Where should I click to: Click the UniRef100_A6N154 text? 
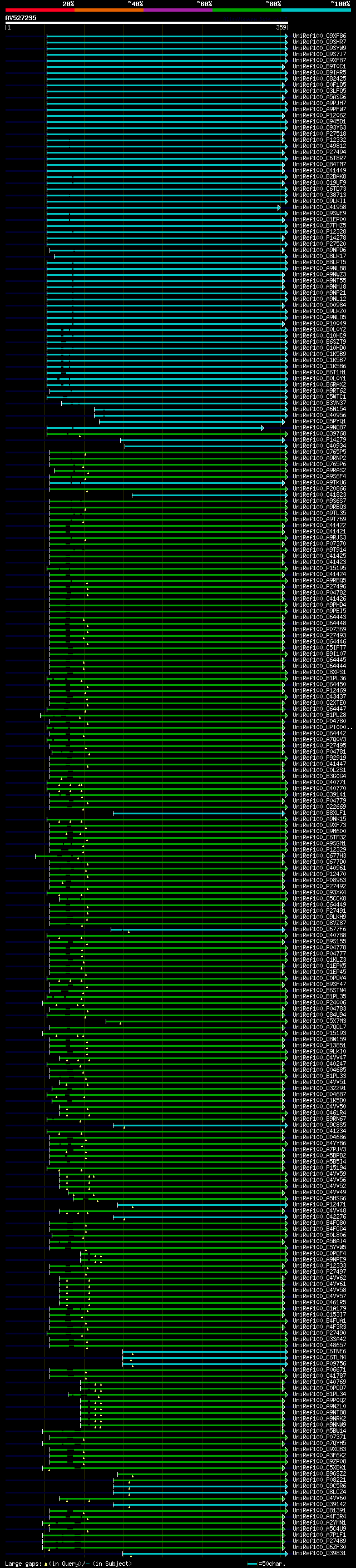(319, 409)
